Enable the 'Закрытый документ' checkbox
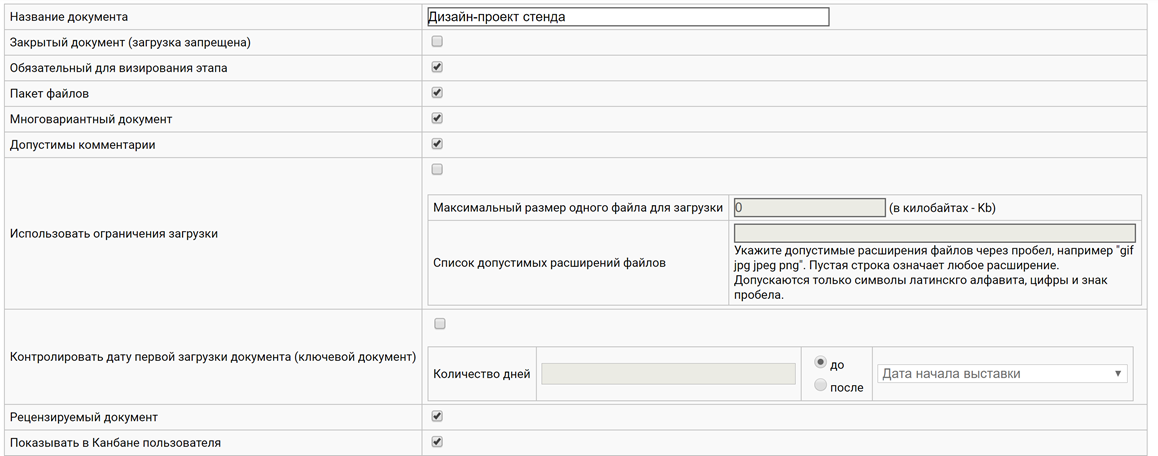1158x456 pixels. [437, 42]
